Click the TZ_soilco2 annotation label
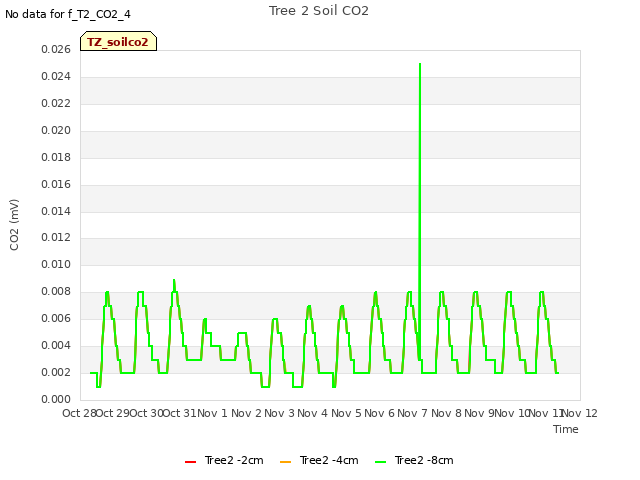Image resolution: width=640 pixels, height=480 pixels. click(118, 41)
